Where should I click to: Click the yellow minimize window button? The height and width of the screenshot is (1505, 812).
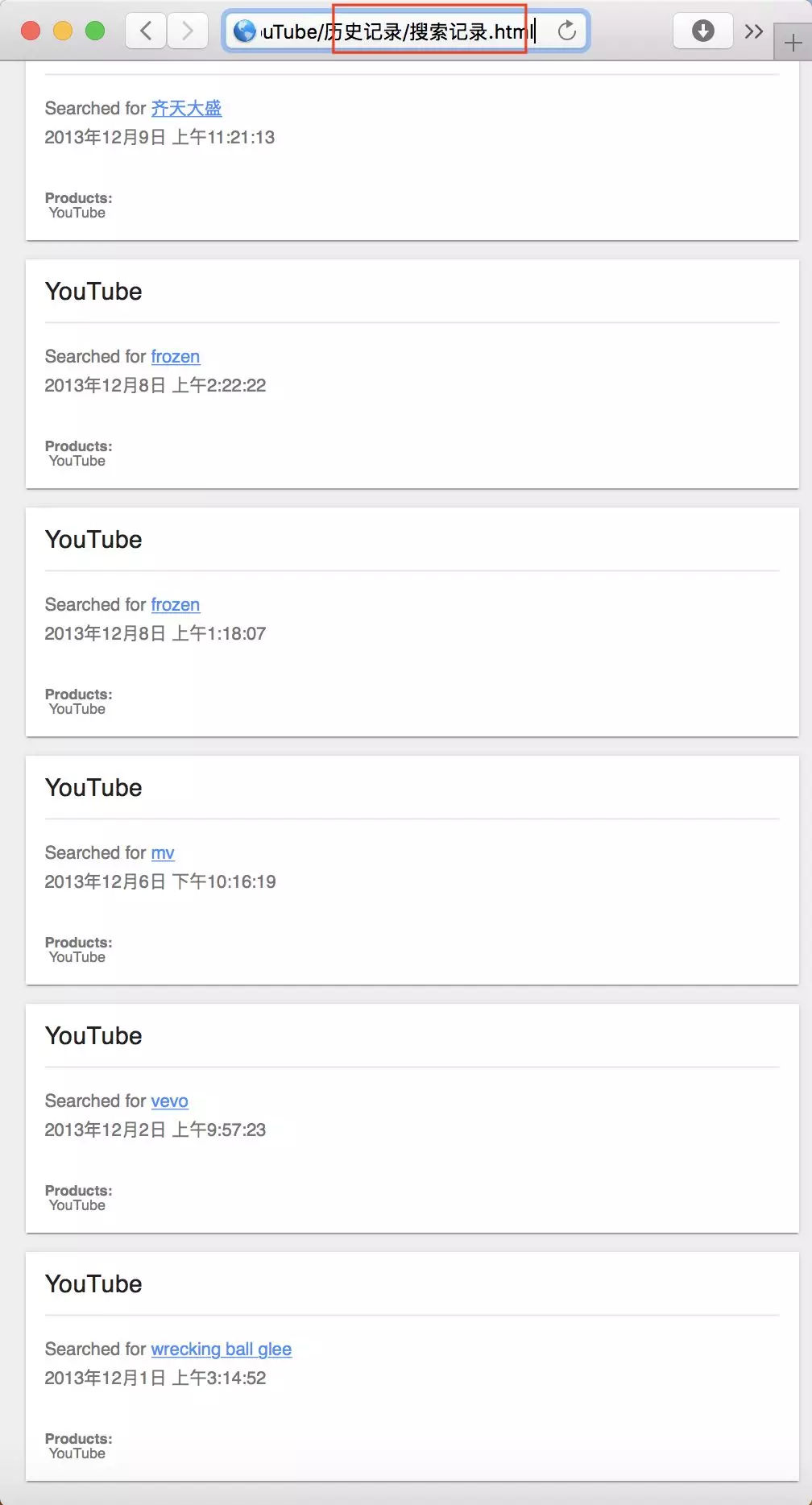[x=63, y=31]
